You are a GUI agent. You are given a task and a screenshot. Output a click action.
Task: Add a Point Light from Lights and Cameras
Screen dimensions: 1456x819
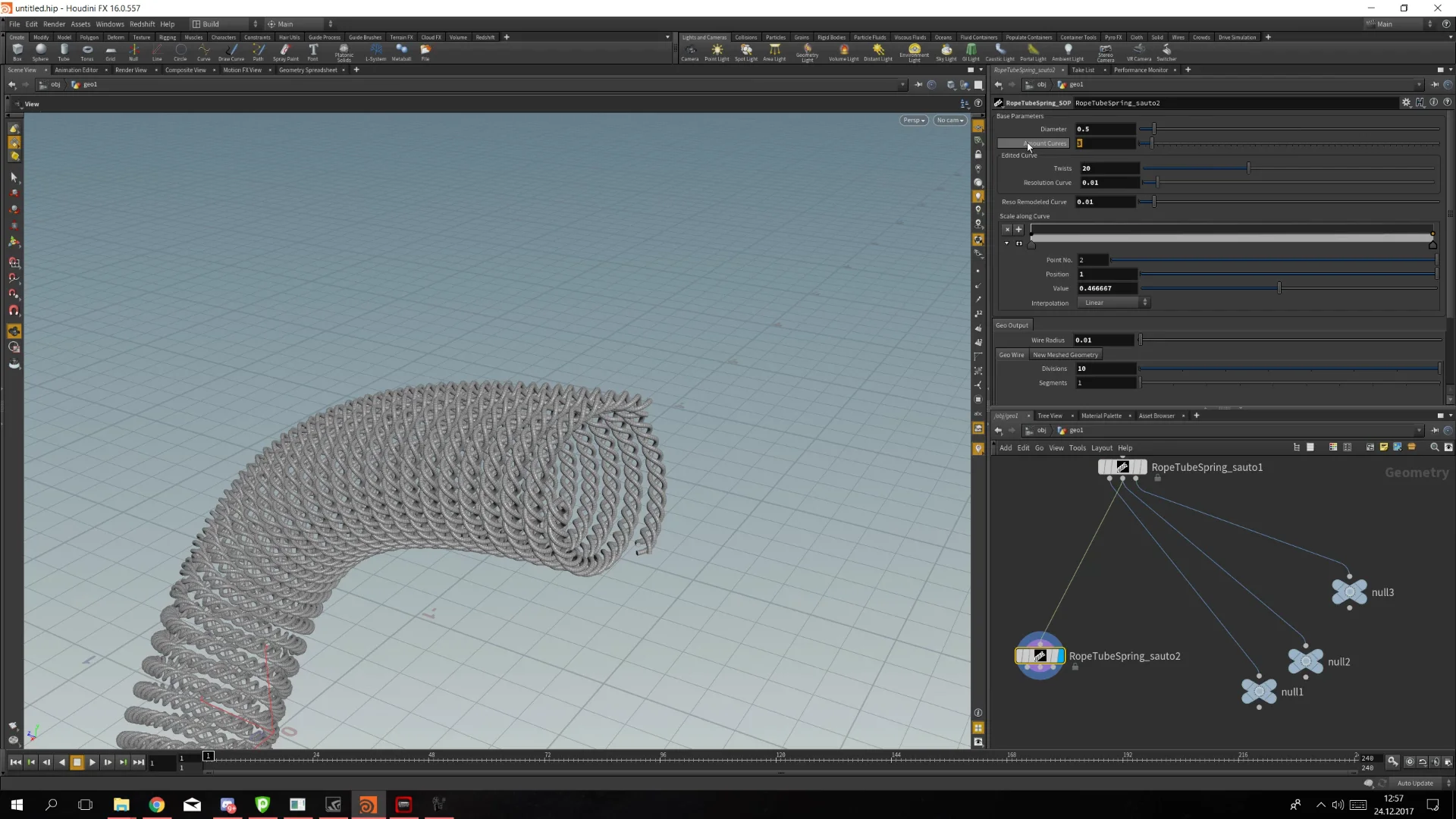click(717, 50)
